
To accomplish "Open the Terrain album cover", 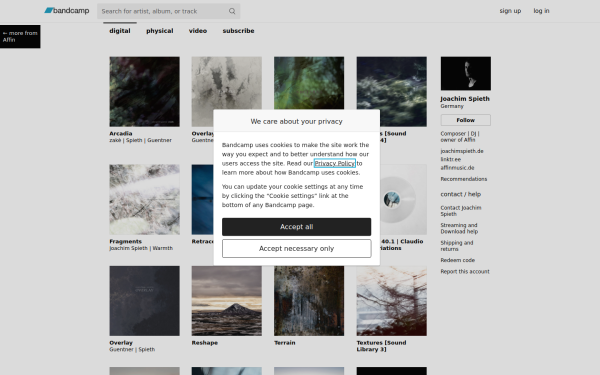I will [x=309, y=301].
